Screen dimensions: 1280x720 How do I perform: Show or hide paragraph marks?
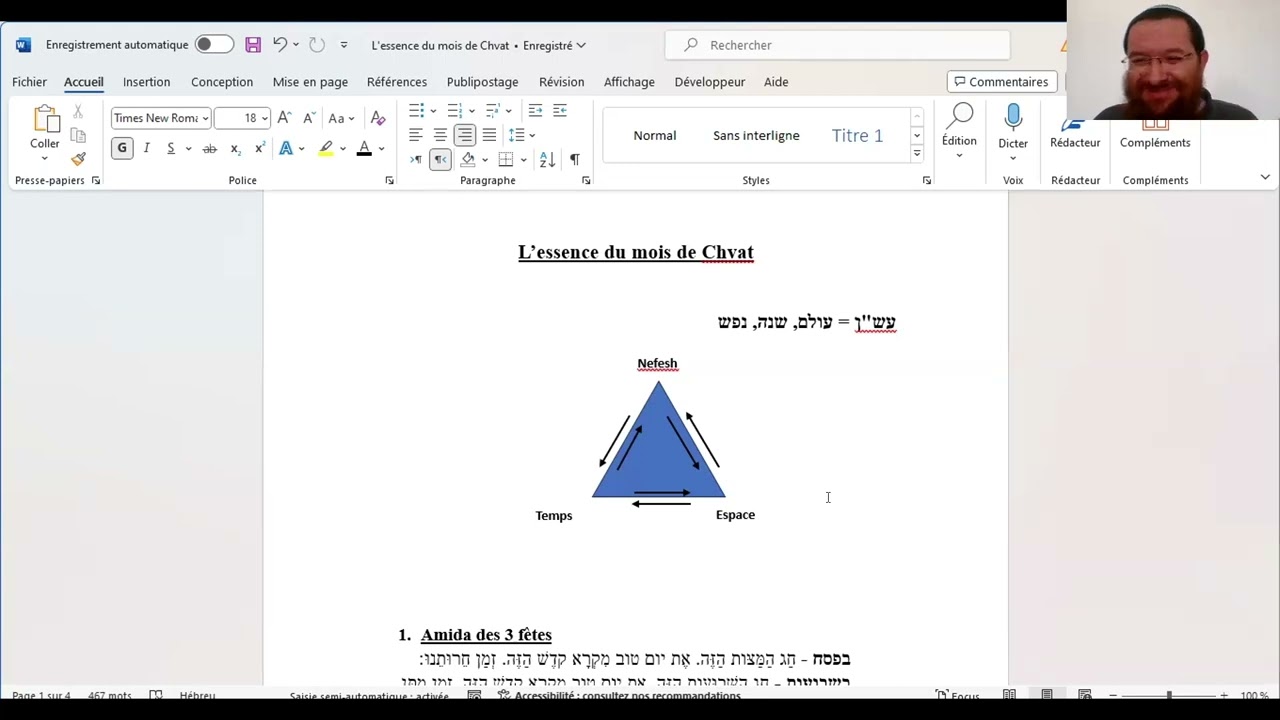click(574, 160)
